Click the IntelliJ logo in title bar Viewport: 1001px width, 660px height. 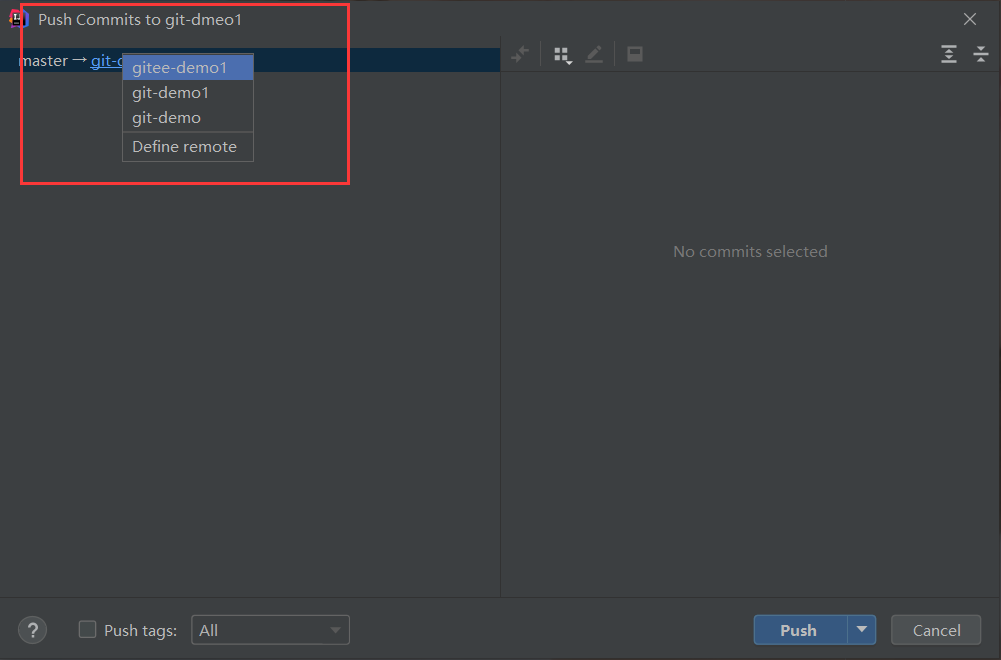click(19, 19)
